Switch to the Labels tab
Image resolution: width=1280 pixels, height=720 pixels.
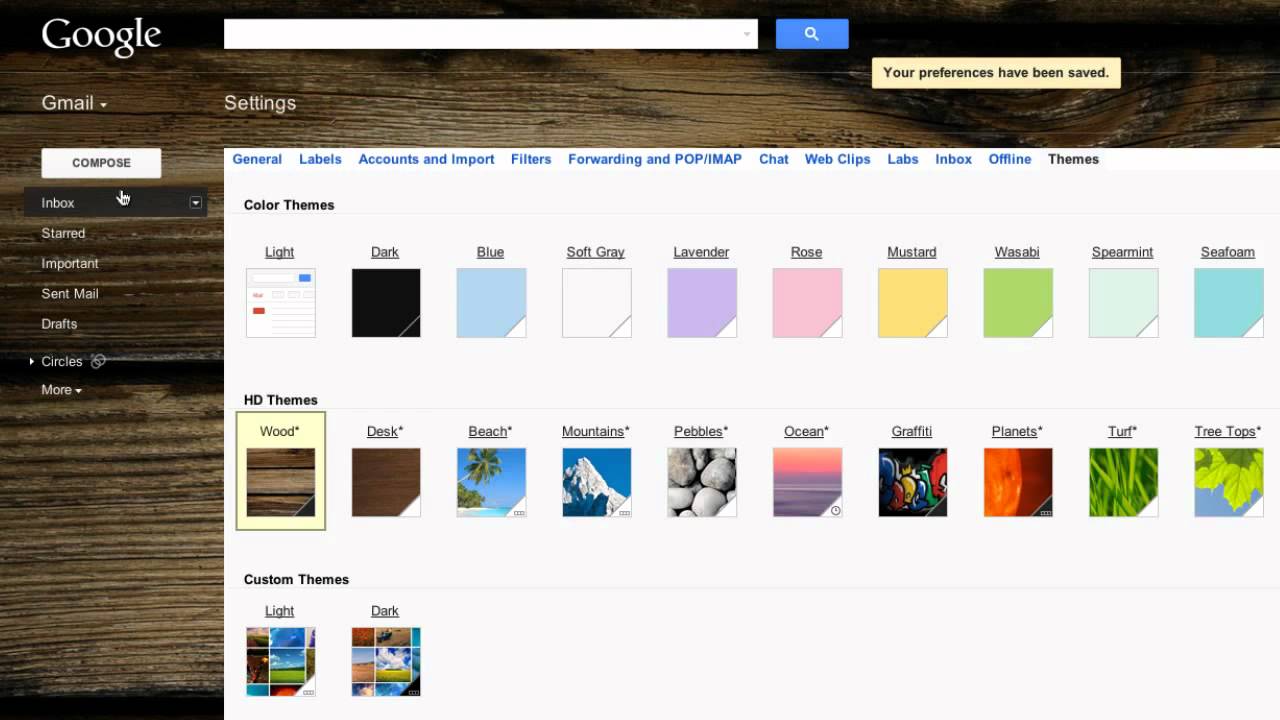(x=320, y=159)
